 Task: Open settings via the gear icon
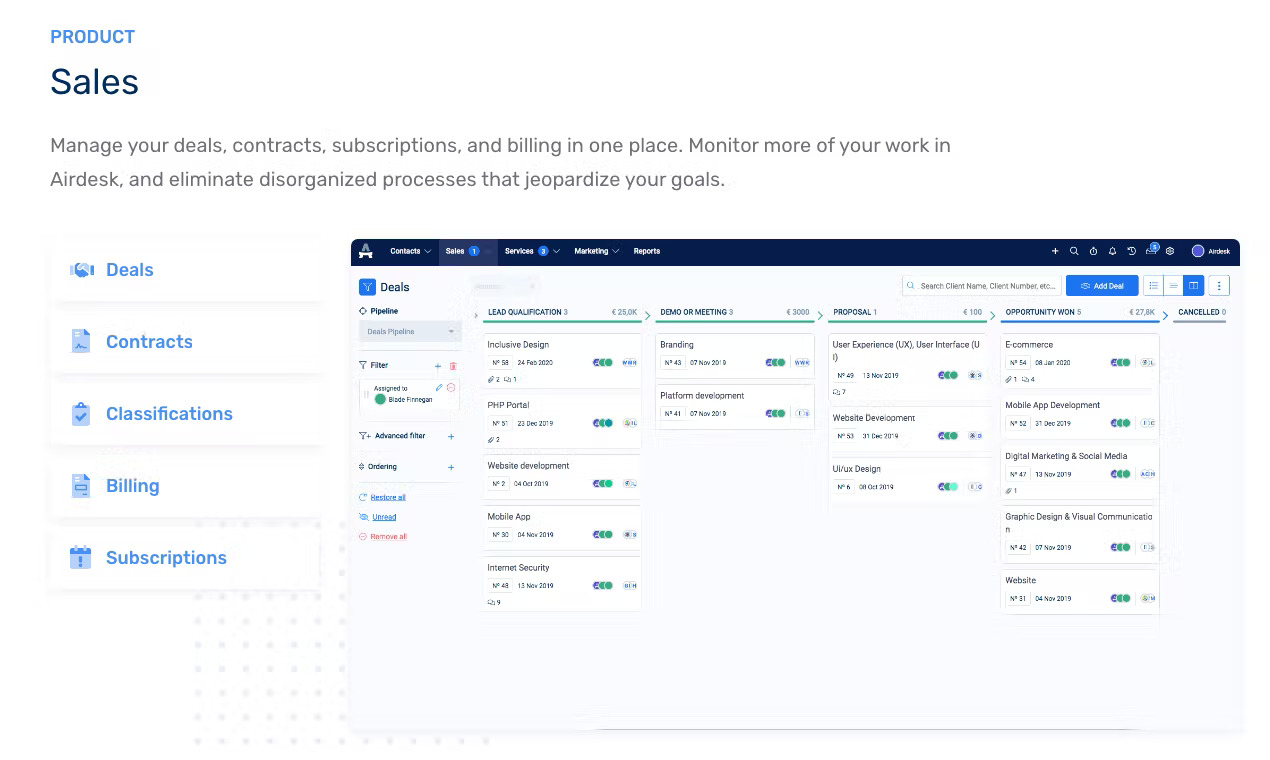click(x=1169, y=251)
